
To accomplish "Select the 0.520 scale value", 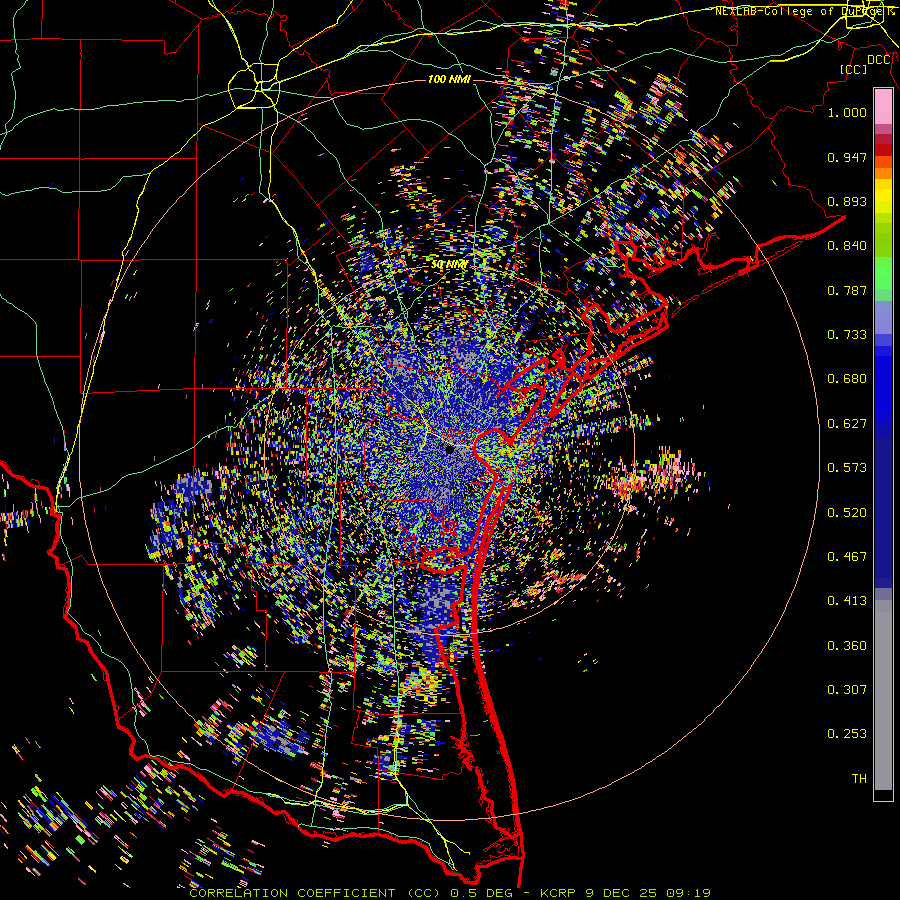I will pos(847,513).
